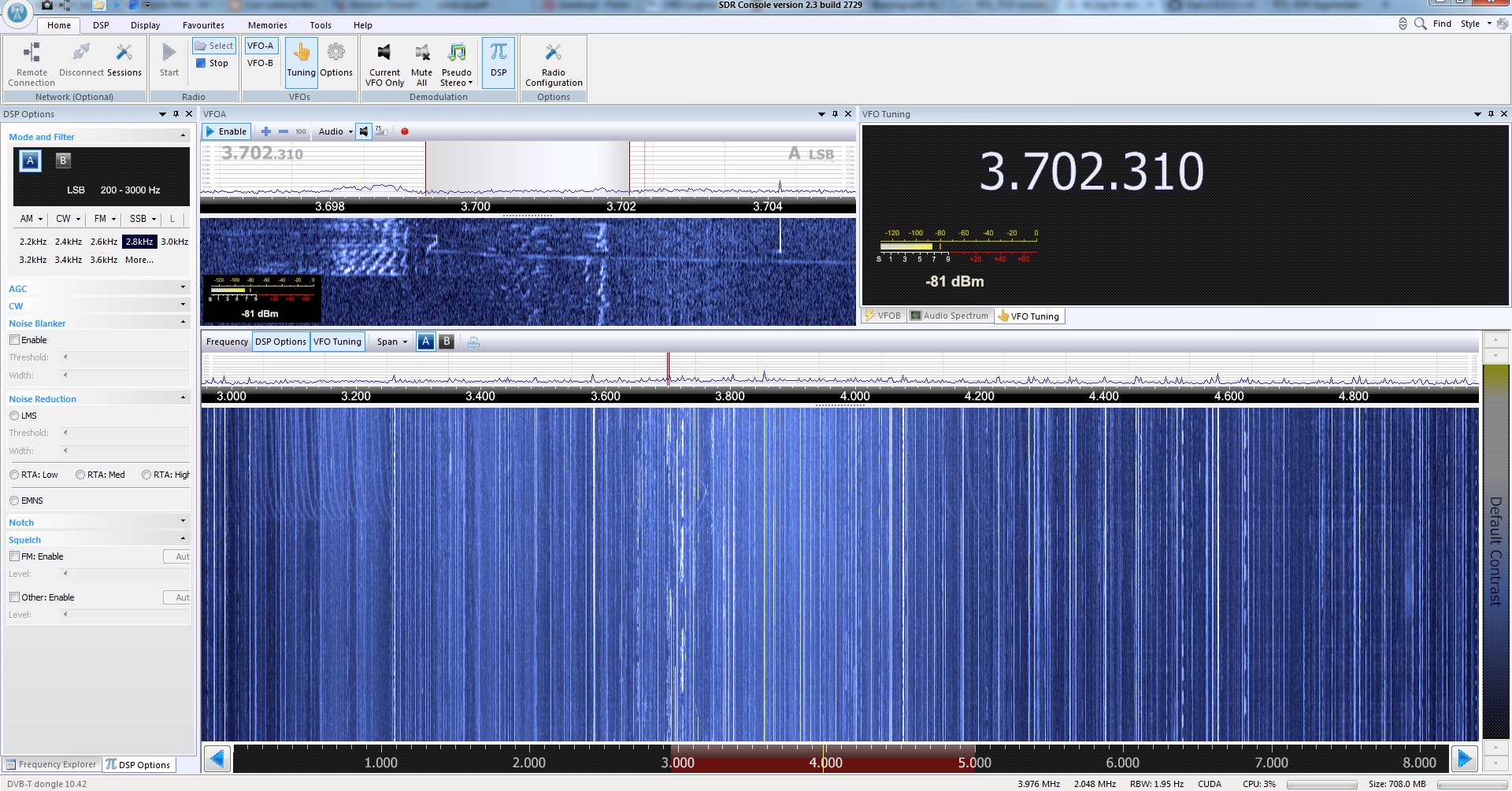This screenshot has height=791, width=1512.
Task: Click the Default Contrast vertical slider
Action: [x=1495, y=551]
